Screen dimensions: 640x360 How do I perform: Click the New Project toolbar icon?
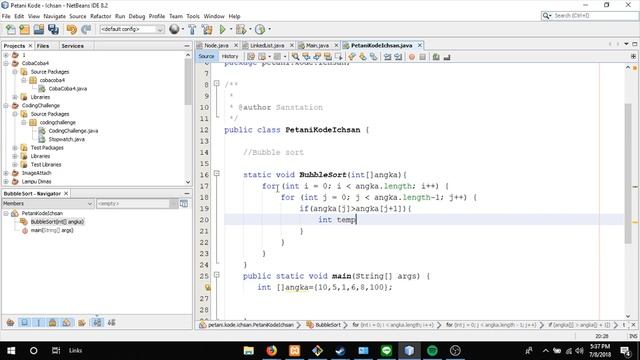pos(24,29)
